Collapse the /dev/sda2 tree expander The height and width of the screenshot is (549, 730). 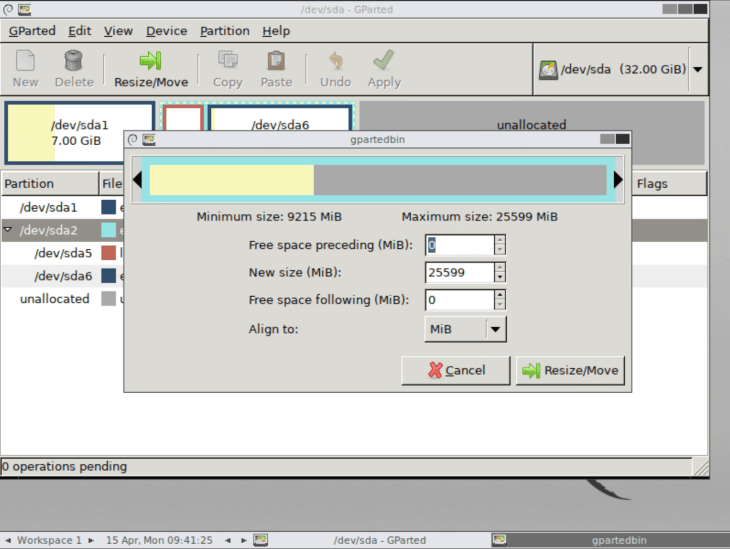pos(8,229)
